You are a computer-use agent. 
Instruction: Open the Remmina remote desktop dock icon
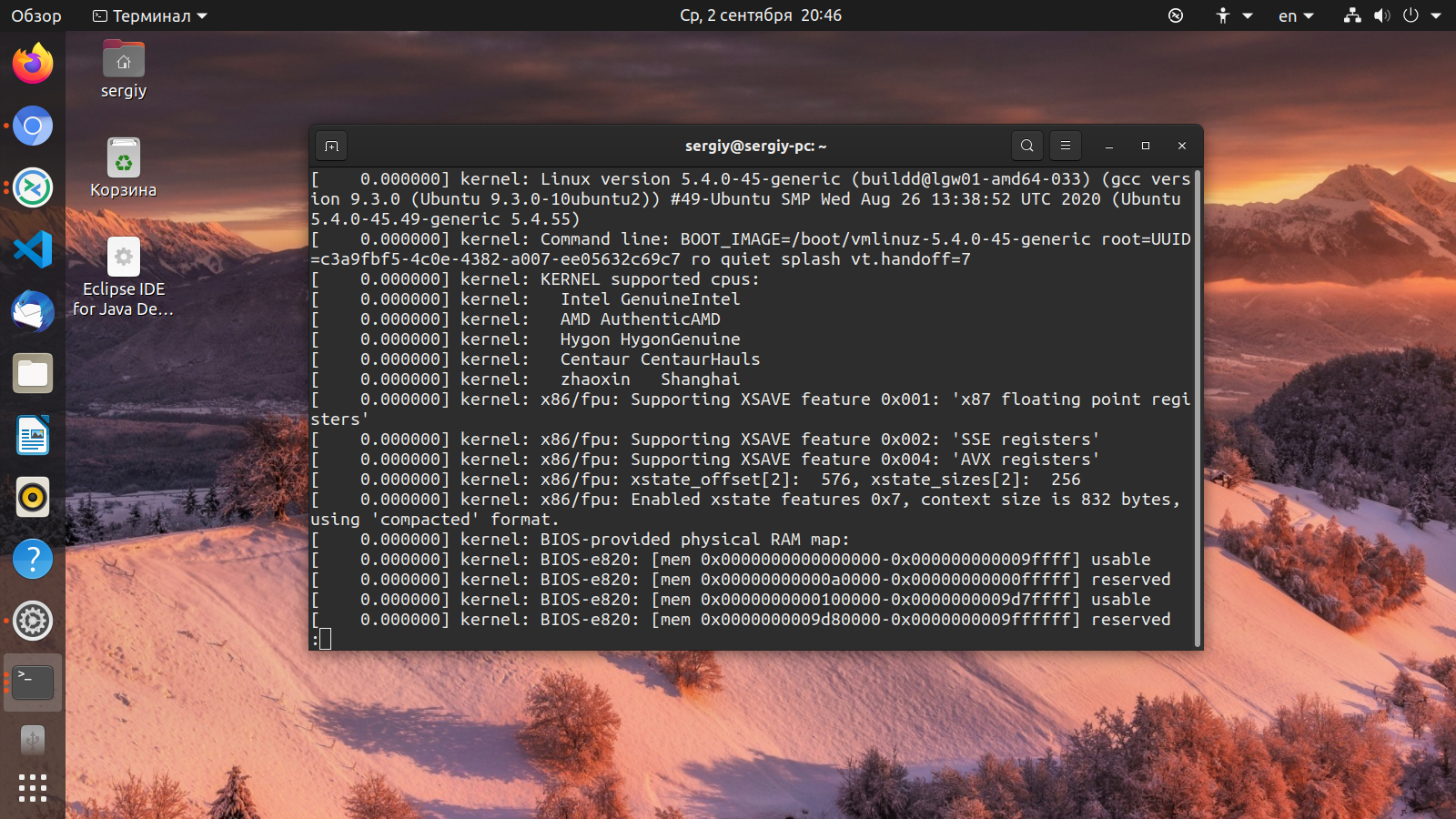(x=33, y=187)
